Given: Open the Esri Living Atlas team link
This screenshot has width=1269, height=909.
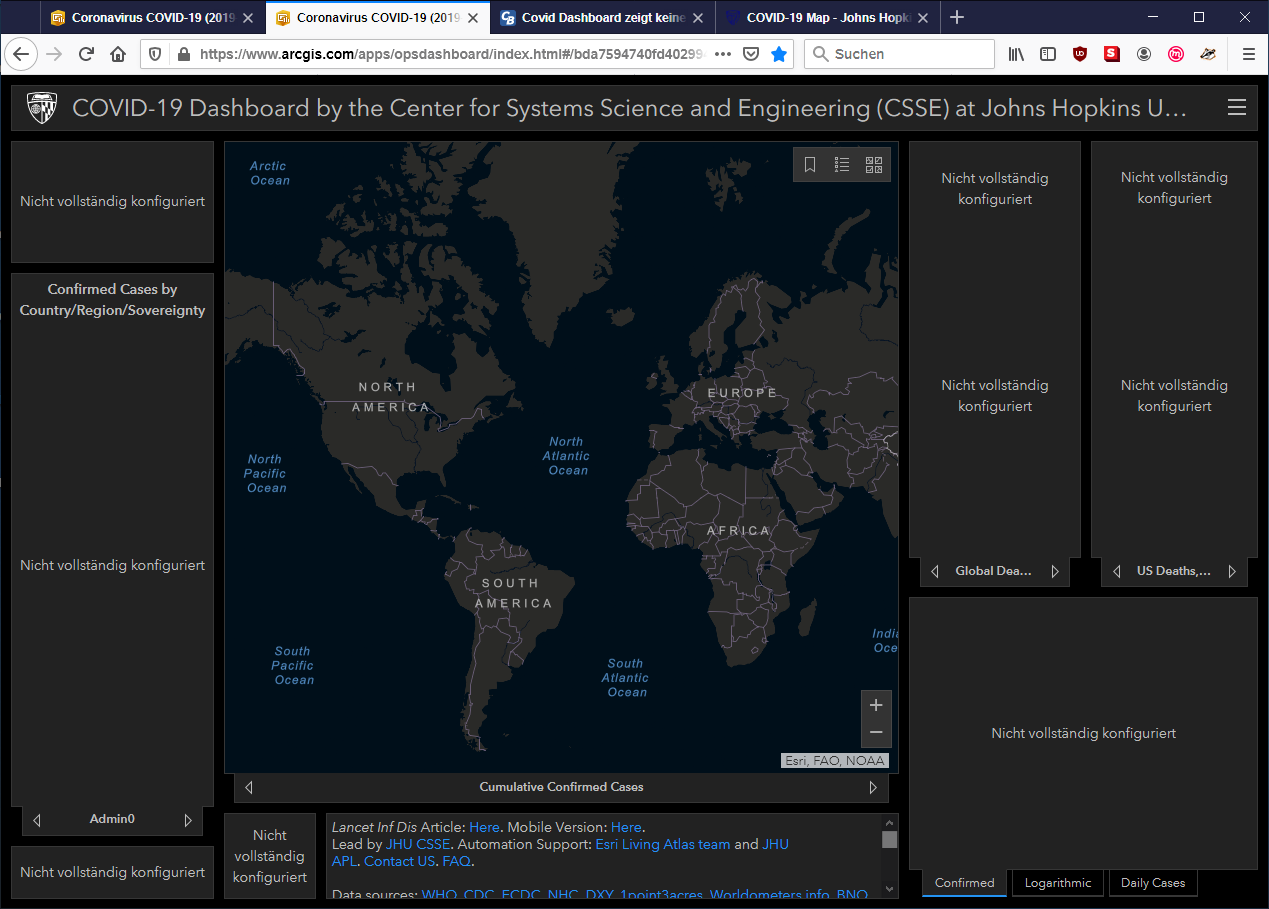Looking at the screenshot, I should pyautogui.click(x=663, y=844).
